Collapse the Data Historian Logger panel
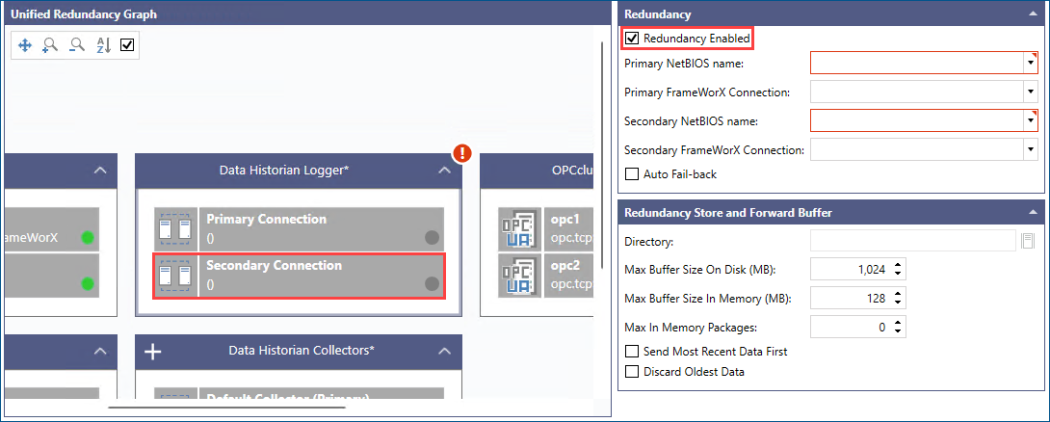The height and width of the screenshot is (422, 1050). click(444, 171)
